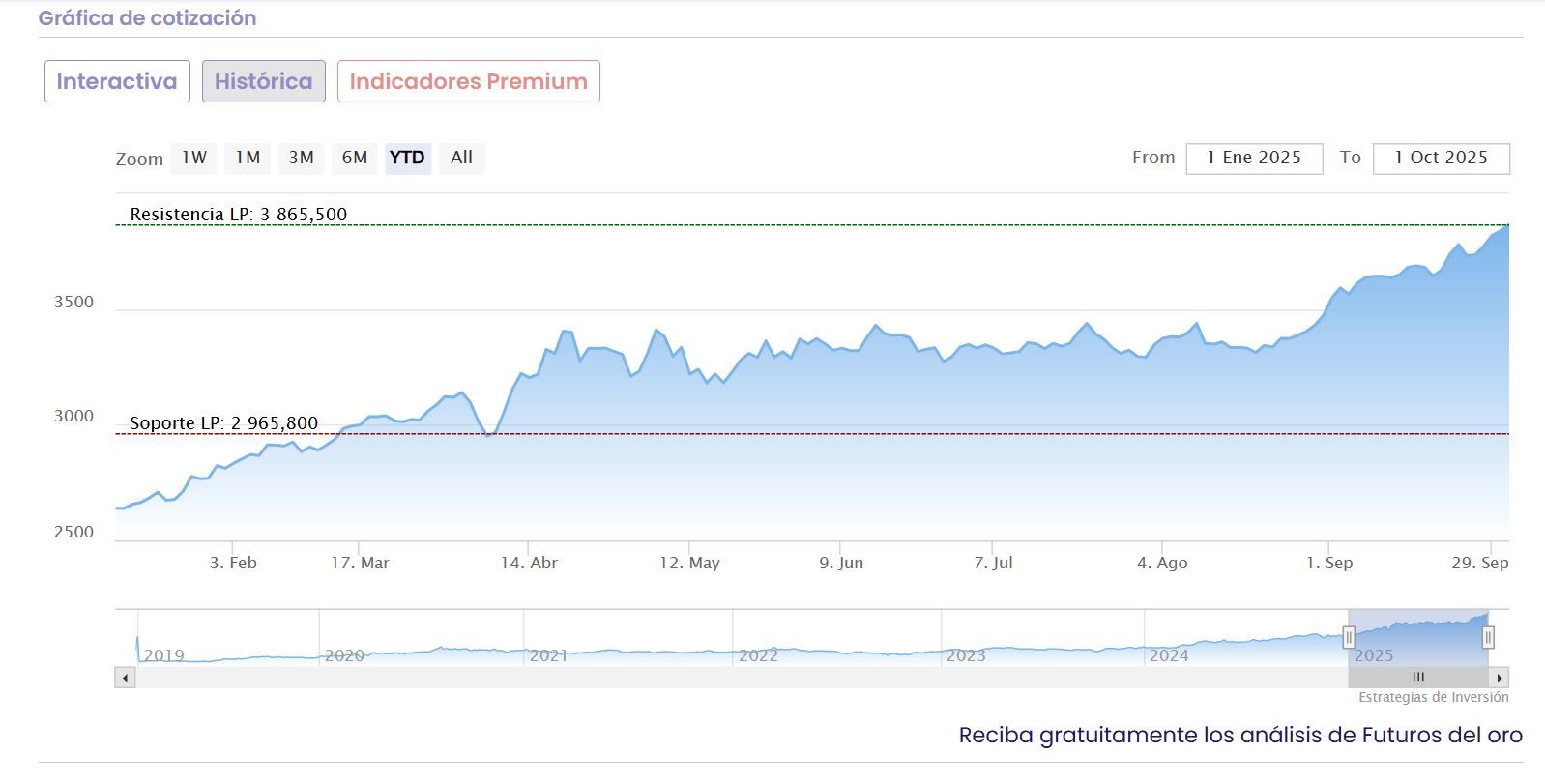Click the From date field
The height and width of the screenshot is (784, 1545).
[x=1254, y=158]
